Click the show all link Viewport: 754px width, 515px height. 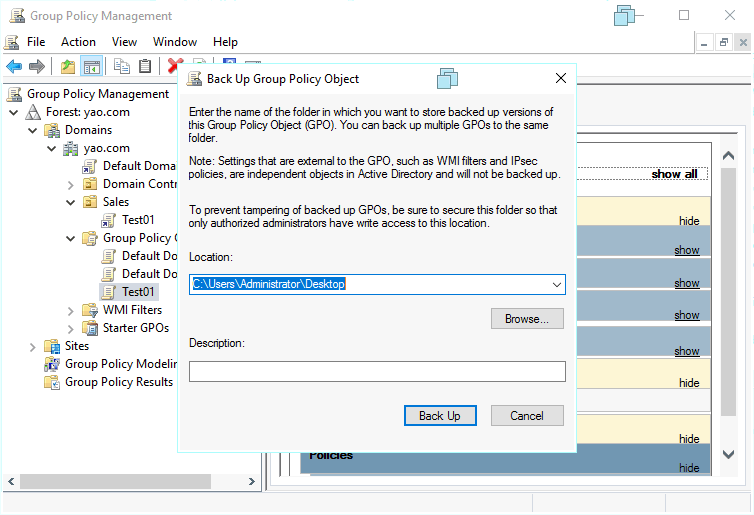coord(674,174)
